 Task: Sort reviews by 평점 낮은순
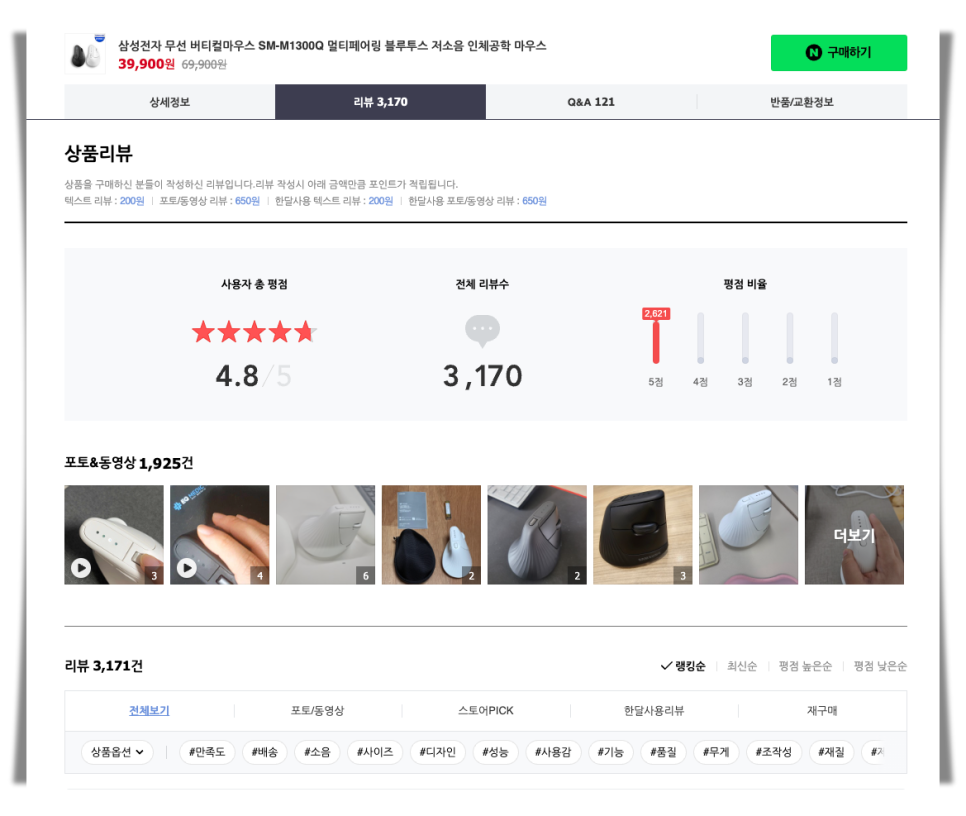pos(880,666)
